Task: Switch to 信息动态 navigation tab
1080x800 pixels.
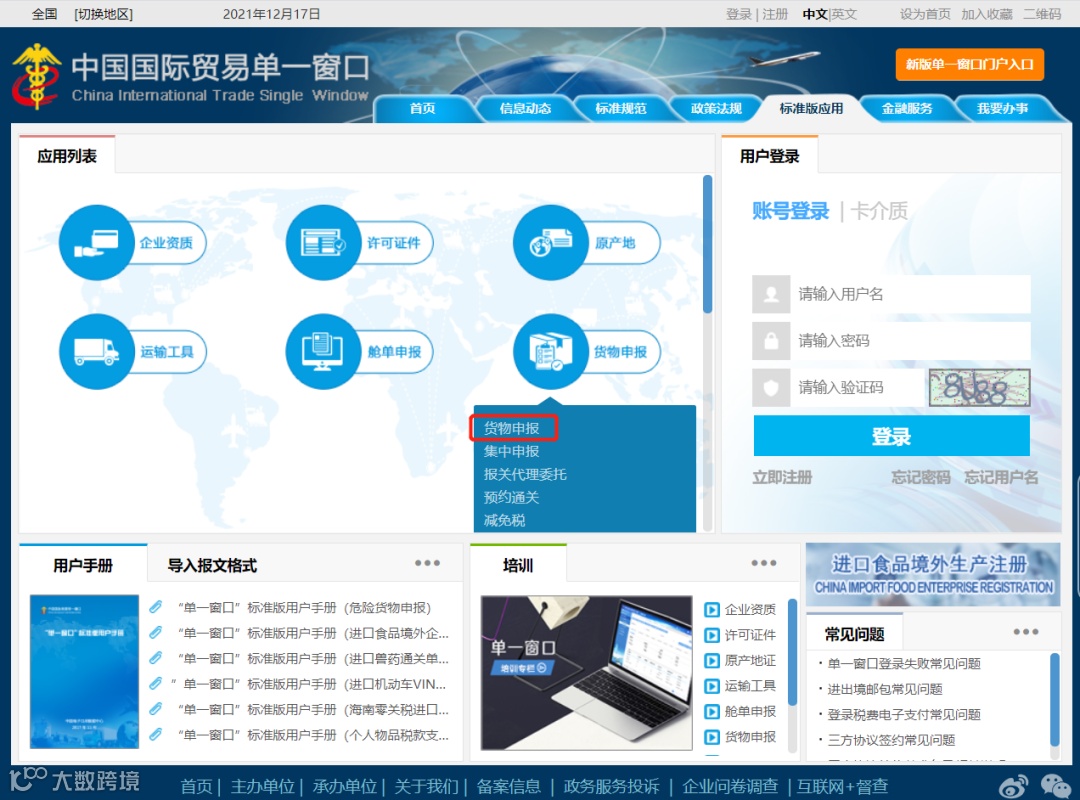Action: 526,108
